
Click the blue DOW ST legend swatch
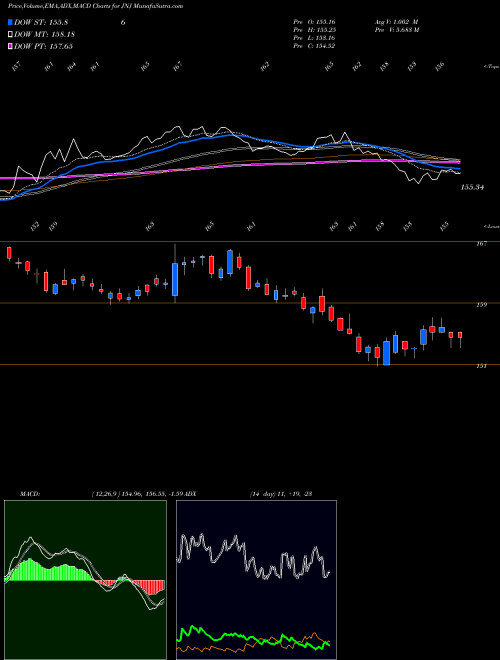point(10,22)
